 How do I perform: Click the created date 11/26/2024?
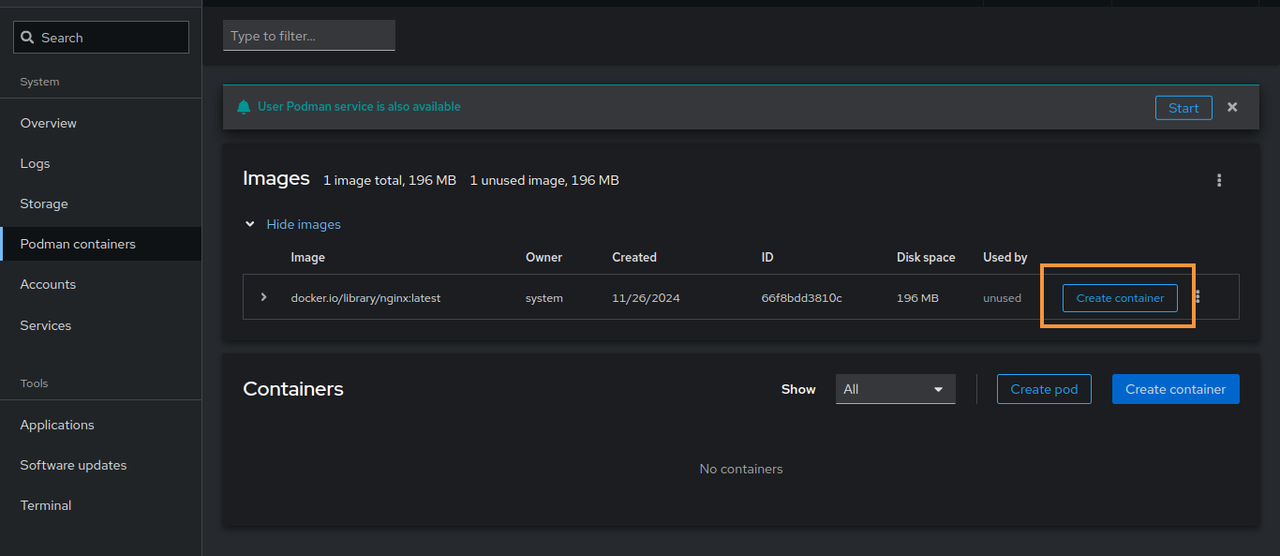(646, 298)
